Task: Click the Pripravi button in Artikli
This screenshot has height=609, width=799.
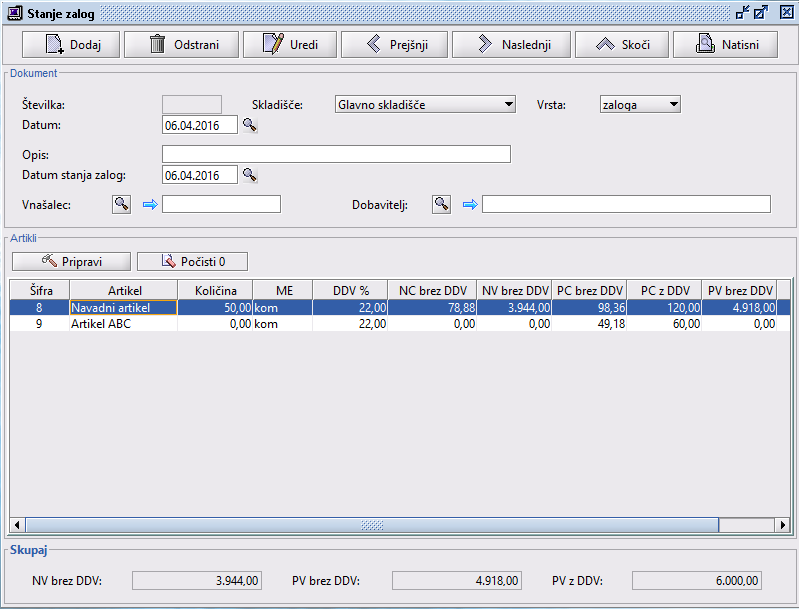Action: click(71, 261)
